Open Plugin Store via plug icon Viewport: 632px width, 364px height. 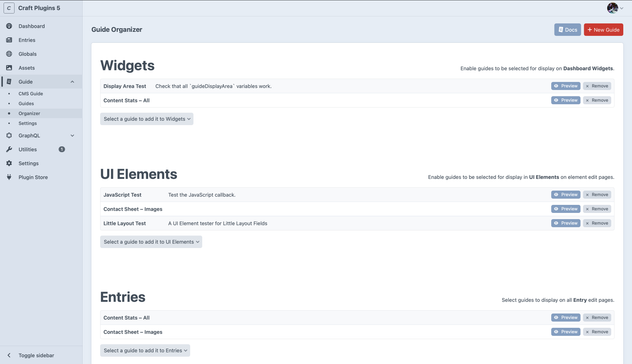9,177
